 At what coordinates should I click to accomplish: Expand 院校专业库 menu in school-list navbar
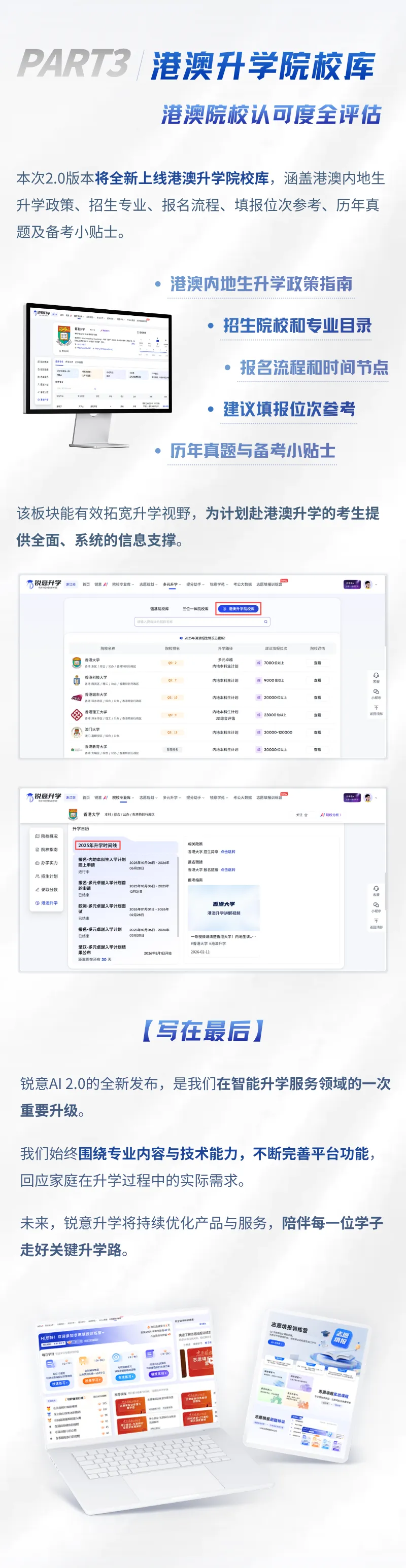(x=122, y=585)
